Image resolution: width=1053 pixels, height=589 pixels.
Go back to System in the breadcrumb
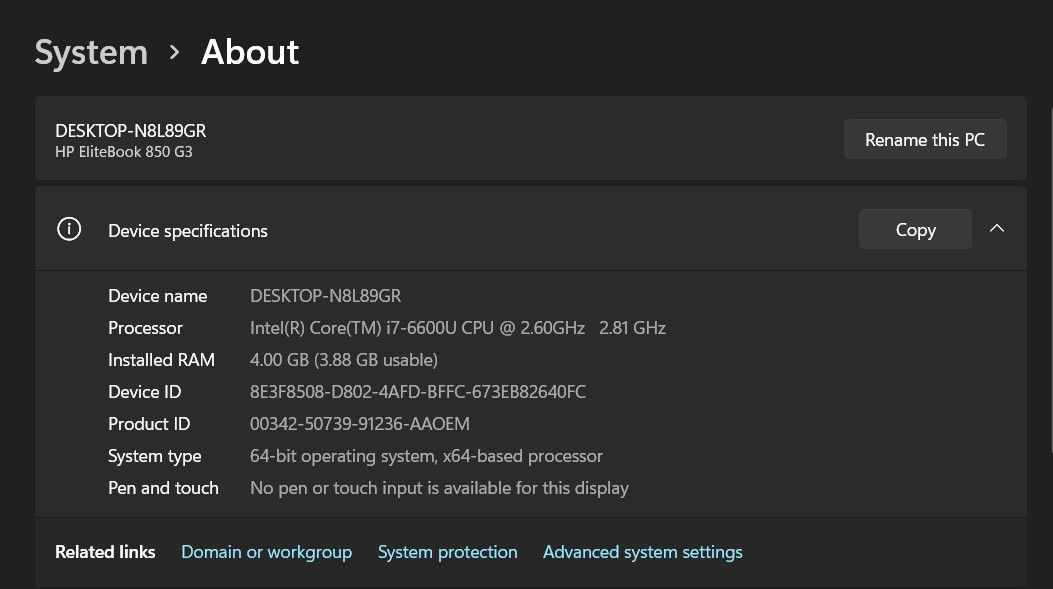[91, 52]
